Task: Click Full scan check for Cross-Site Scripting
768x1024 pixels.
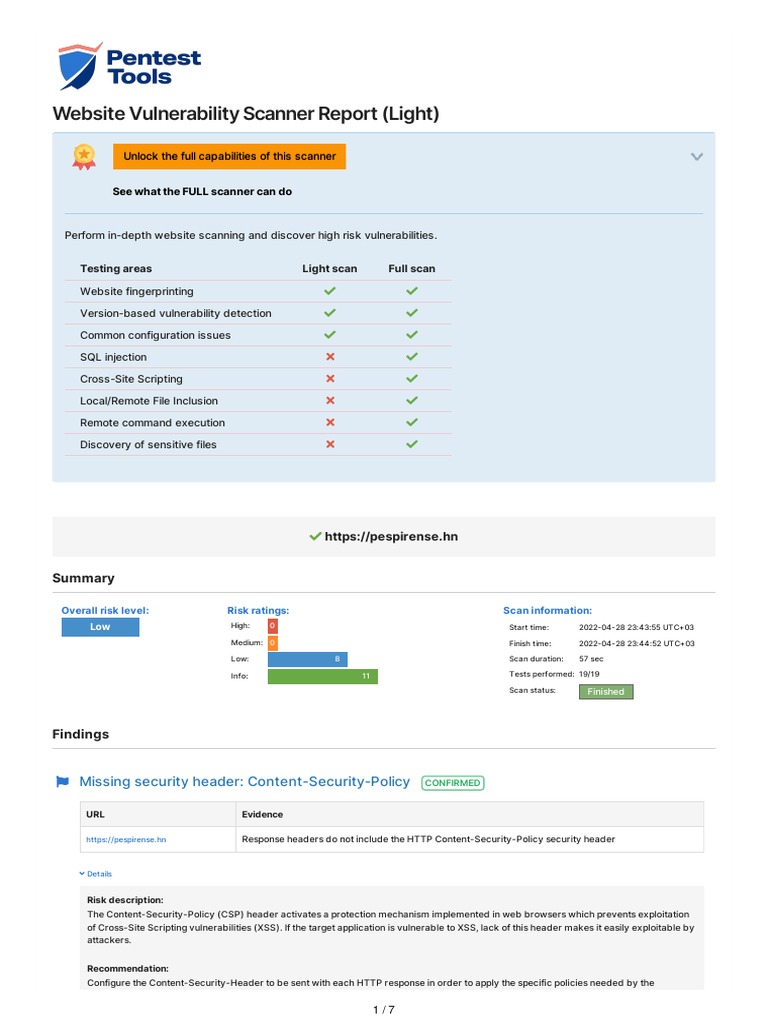Action: tap(411, 379)
